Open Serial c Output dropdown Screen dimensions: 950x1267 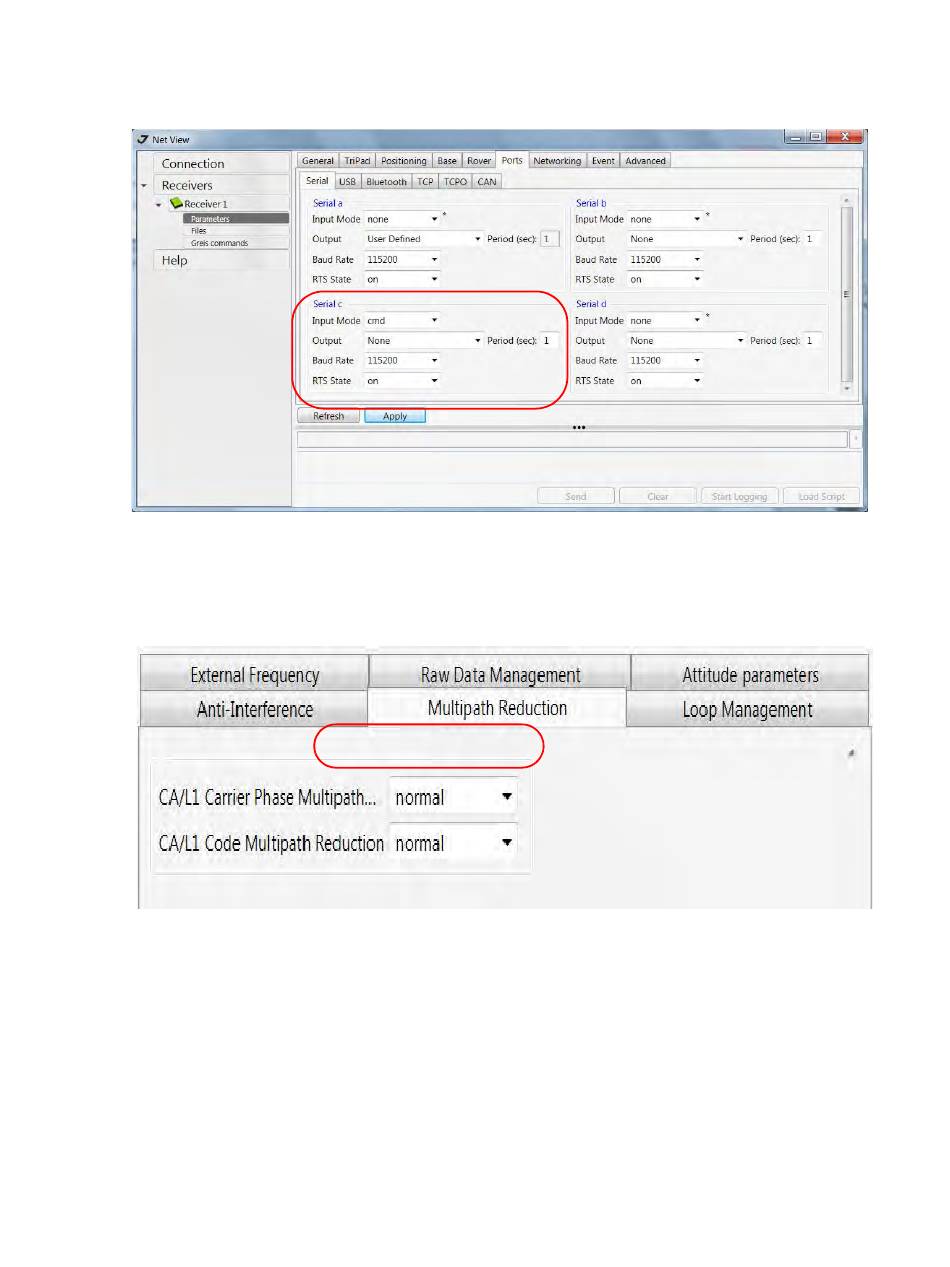[x=424, y=341]
